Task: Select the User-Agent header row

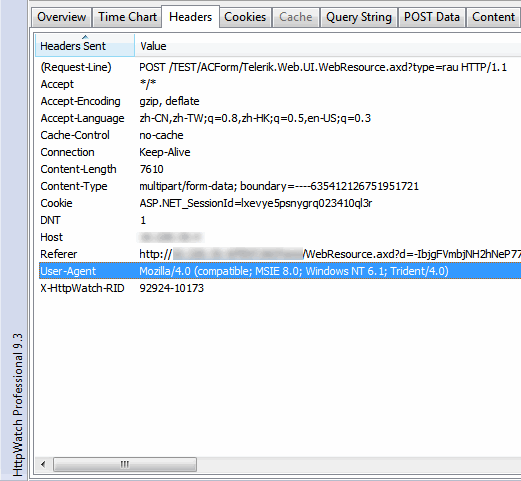Action: click(x=280, y=271)
